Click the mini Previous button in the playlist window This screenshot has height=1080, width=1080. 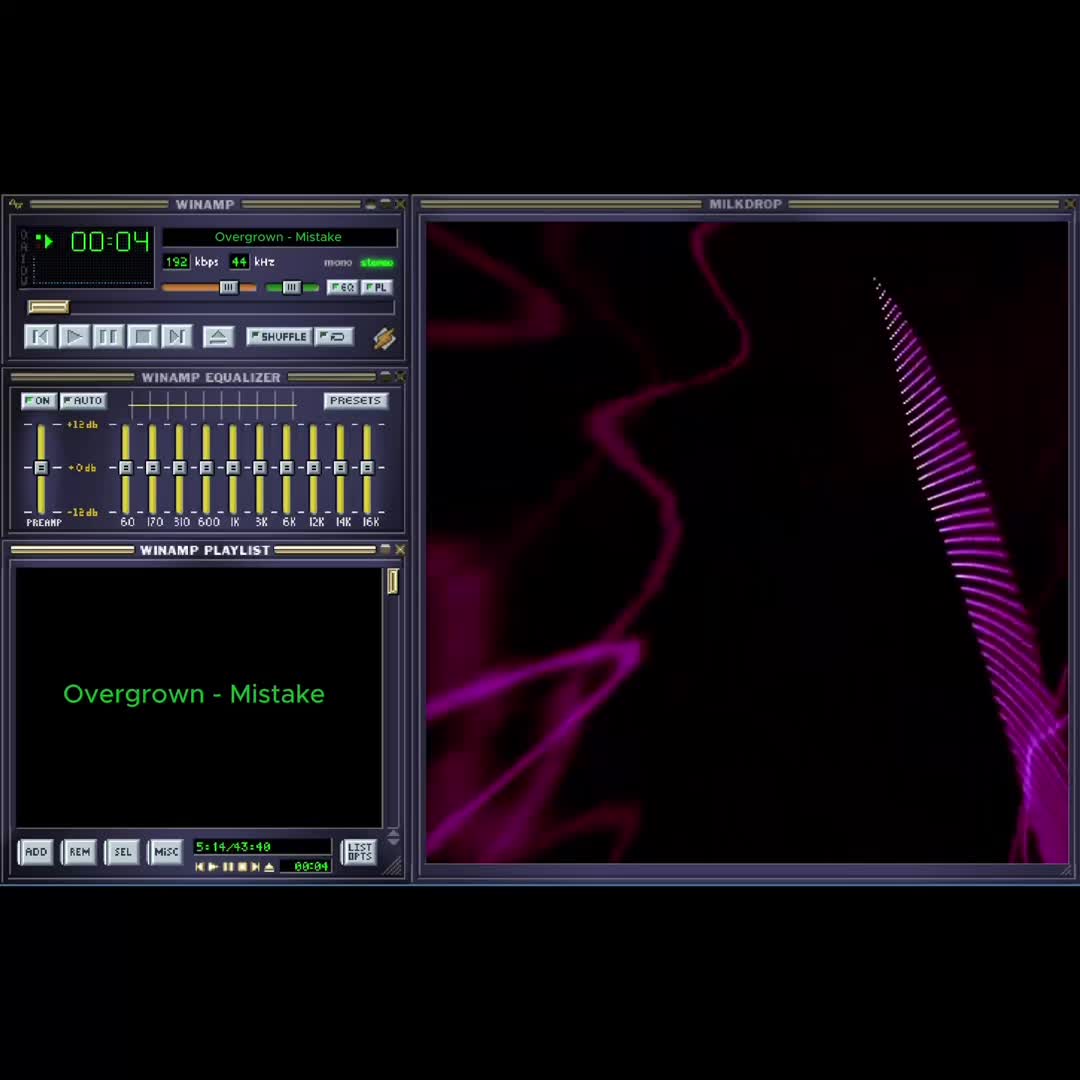coord(200,866)
